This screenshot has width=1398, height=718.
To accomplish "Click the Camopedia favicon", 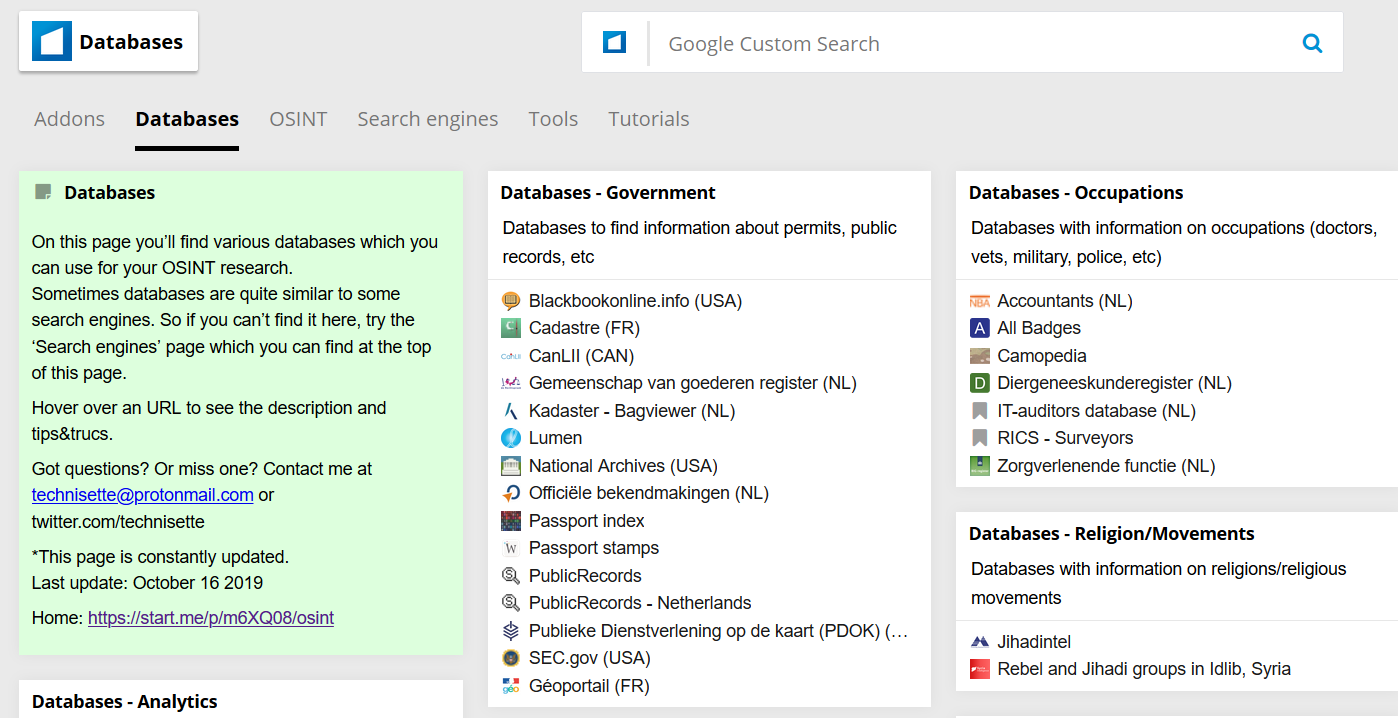I will point(980,356).
